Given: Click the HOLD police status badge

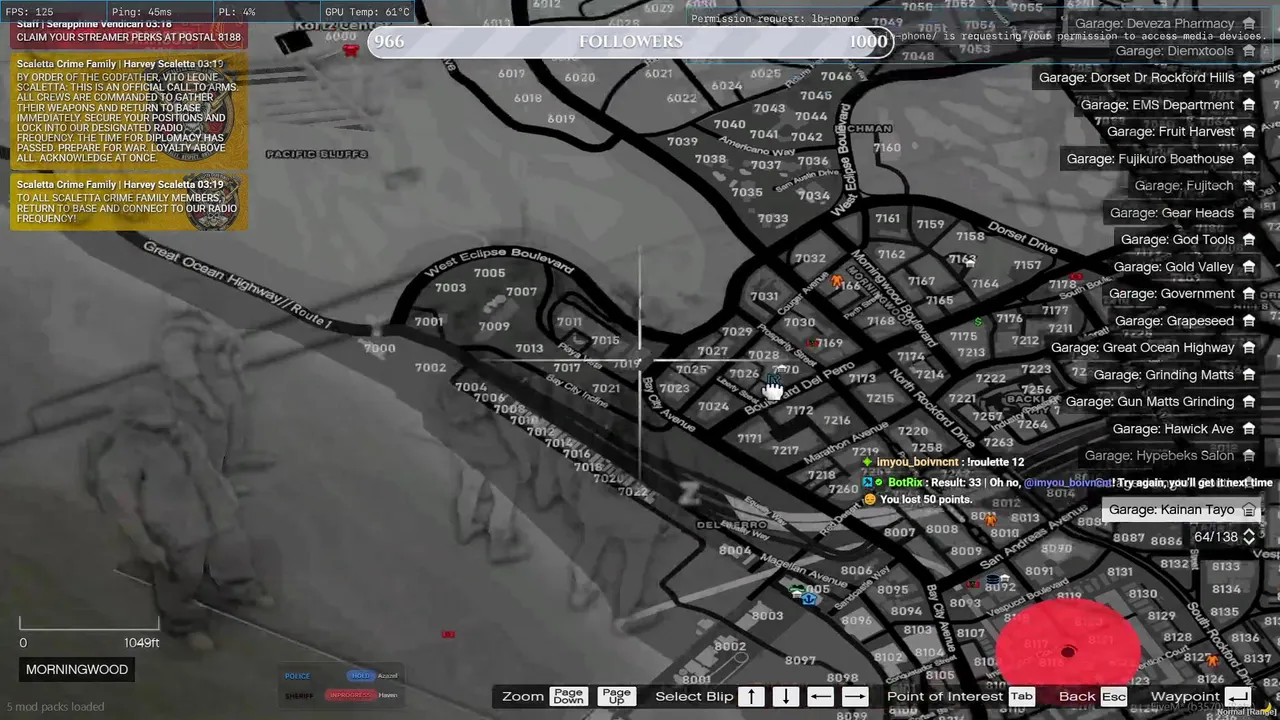Looking at the screenshot, I should point(360,676).
